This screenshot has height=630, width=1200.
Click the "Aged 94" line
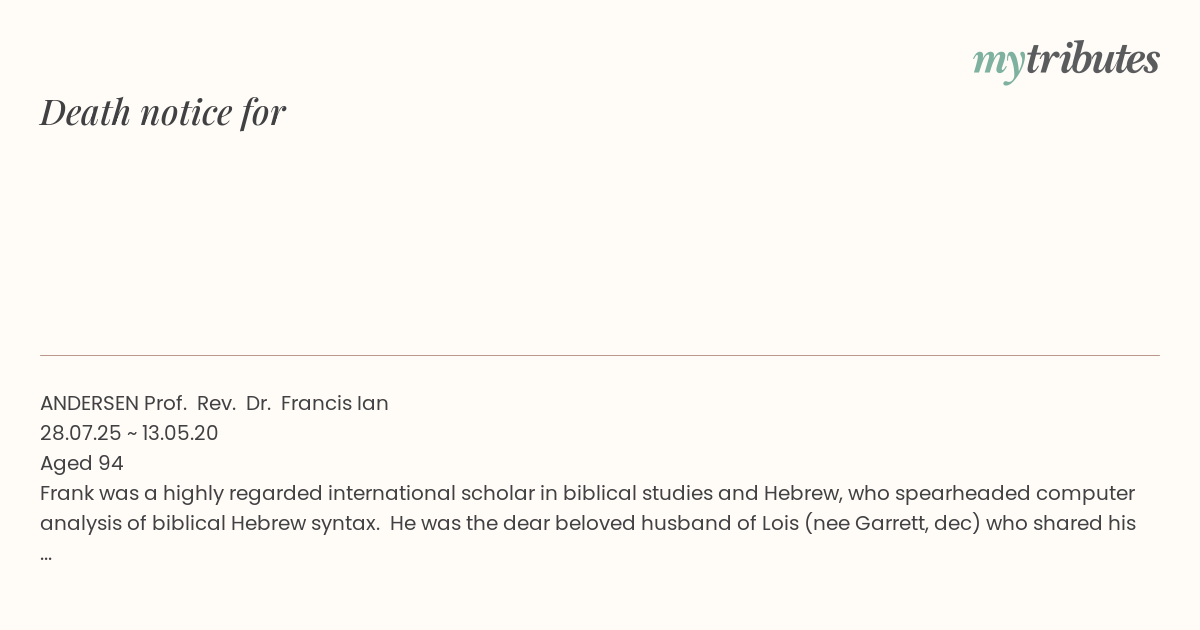click(x=82, y=463)
